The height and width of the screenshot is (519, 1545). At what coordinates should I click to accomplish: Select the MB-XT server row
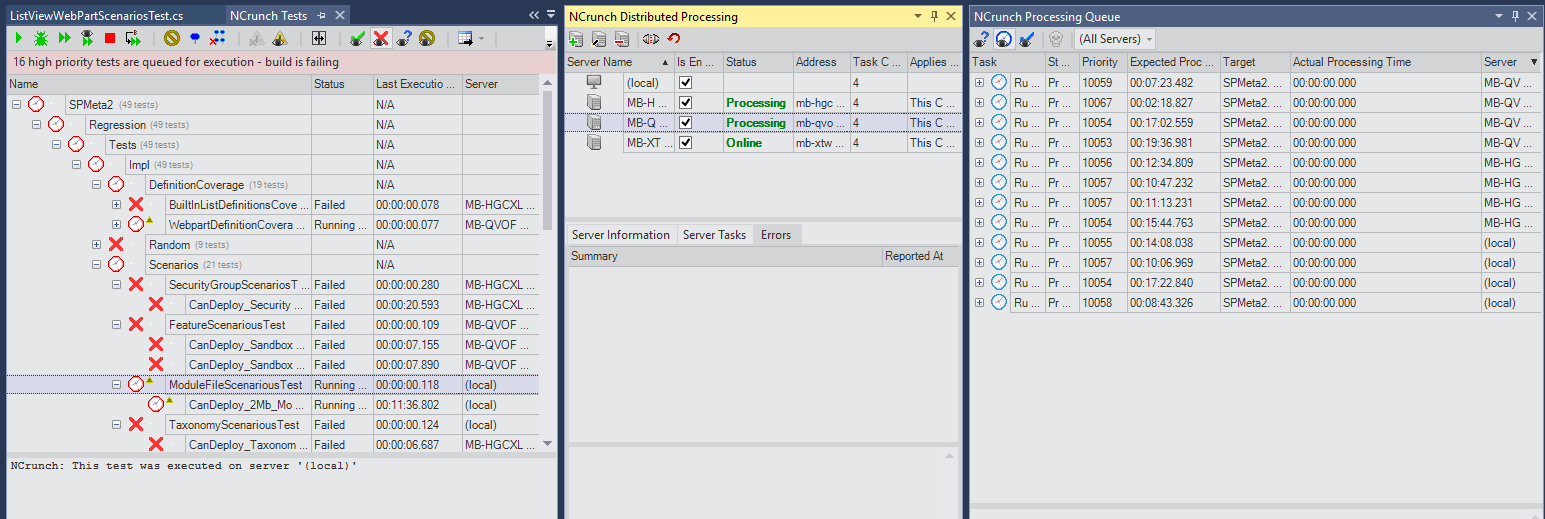pos(764,142)
